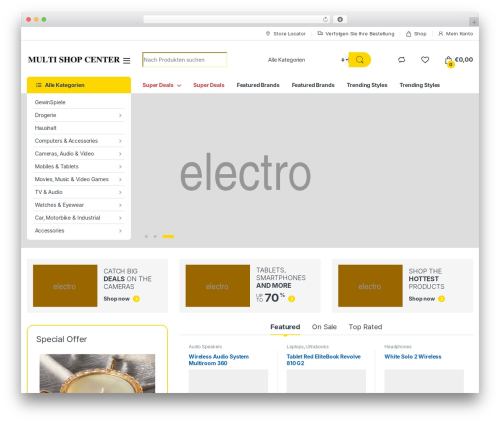This screenshot has width=500, height=423.
Task: Open the wishlist heart icon
Action: 425,60
